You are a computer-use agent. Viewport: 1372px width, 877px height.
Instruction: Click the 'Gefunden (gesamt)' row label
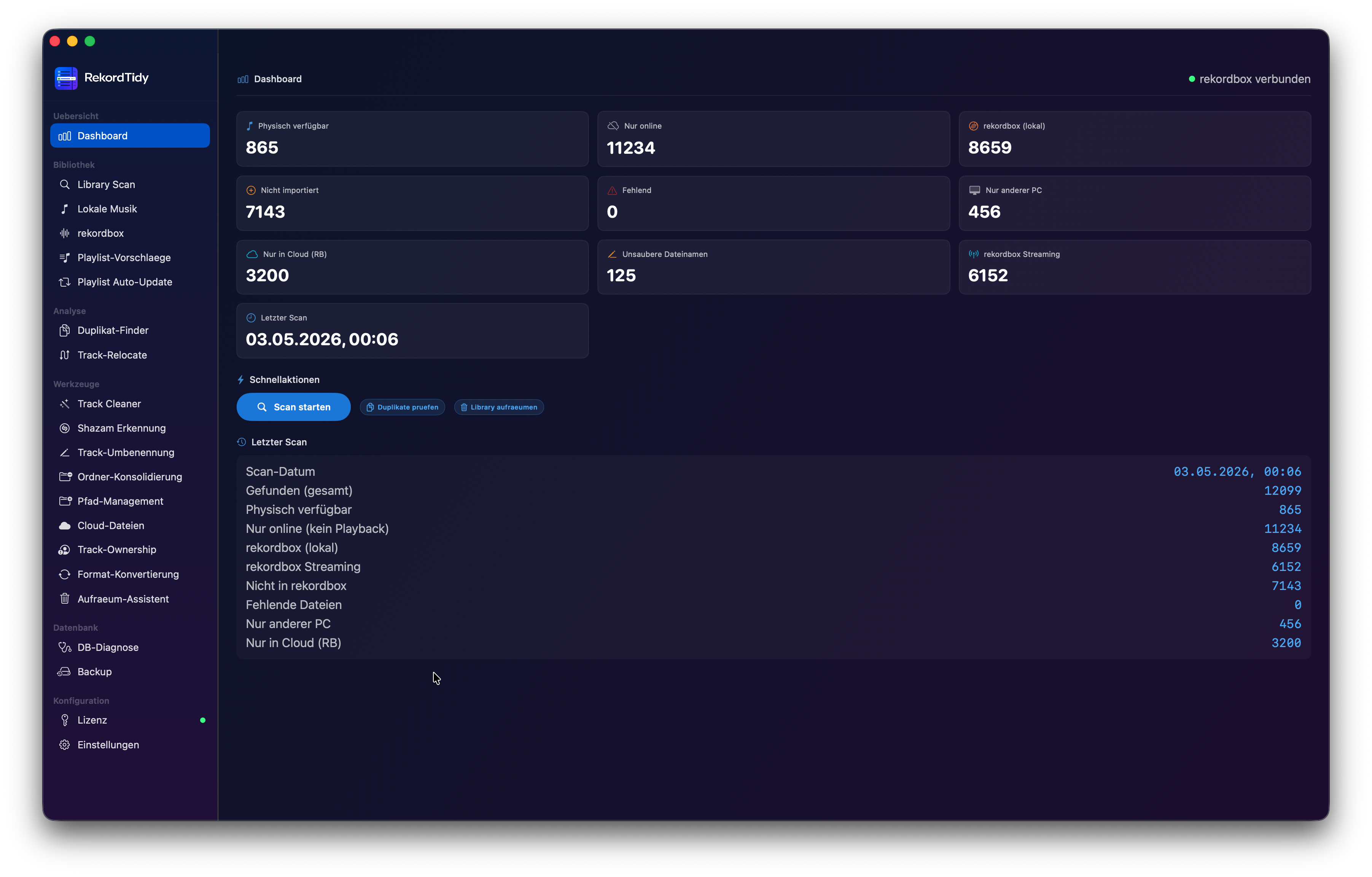coord(299,491)
